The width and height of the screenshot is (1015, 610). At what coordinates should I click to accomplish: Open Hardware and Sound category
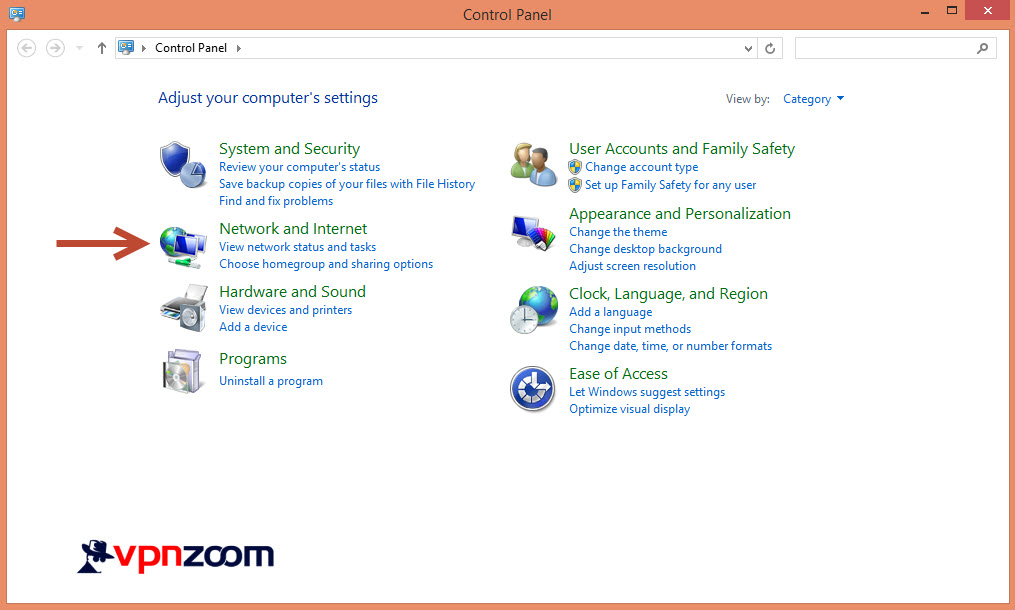tap(293, 291)
